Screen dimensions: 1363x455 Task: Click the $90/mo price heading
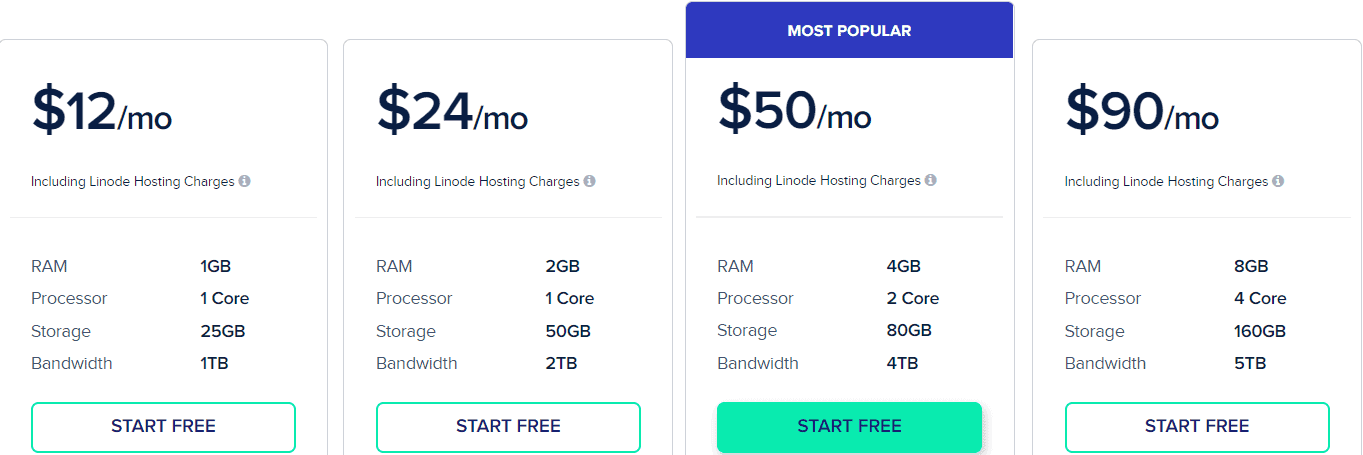(x=1142, y=111)
